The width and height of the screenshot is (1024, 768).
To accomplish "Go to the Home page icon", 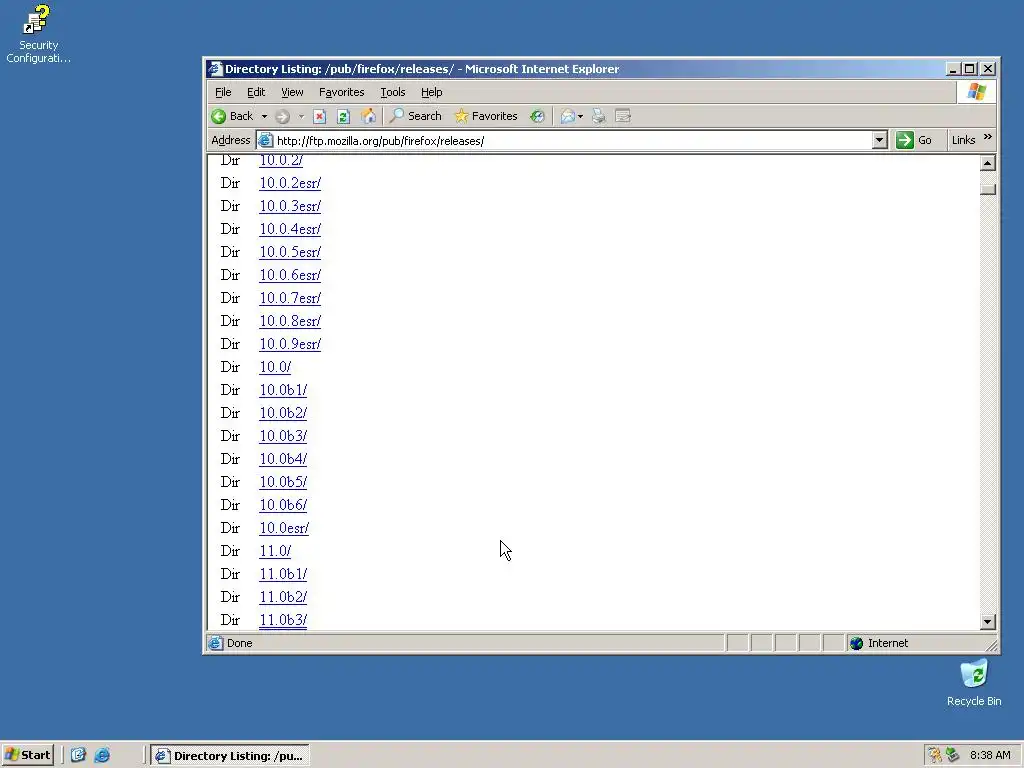I will coord(368,116).
